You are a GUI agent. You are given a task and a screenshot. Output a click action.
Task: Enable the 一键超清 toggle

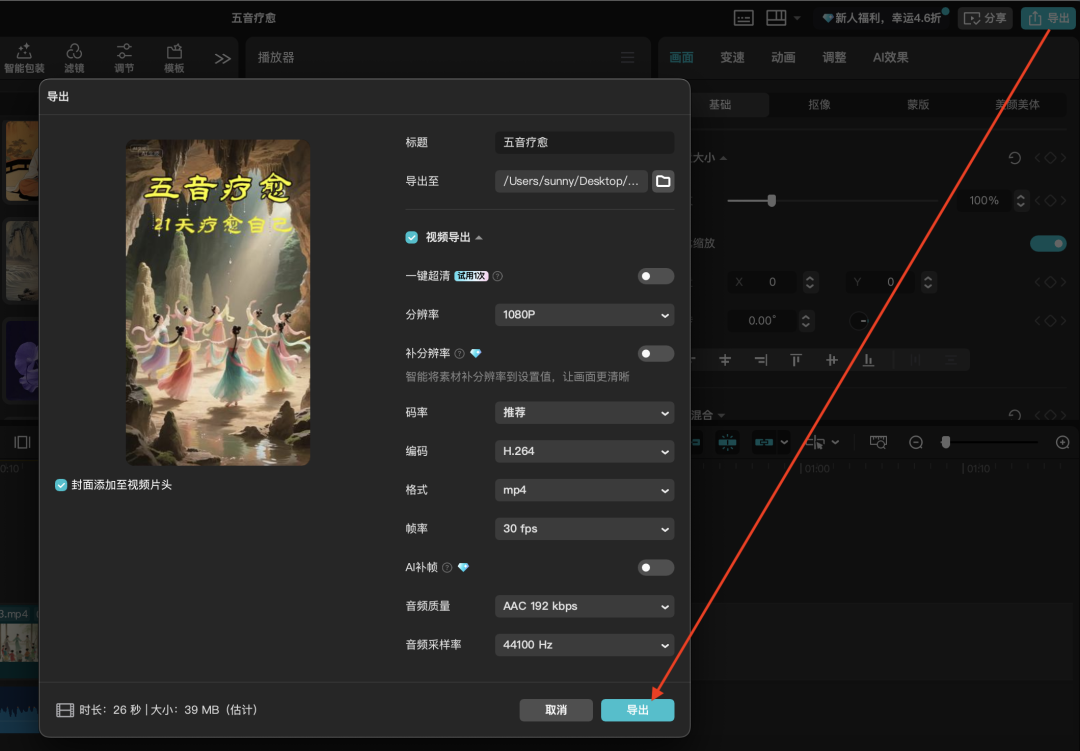[656, 276]
